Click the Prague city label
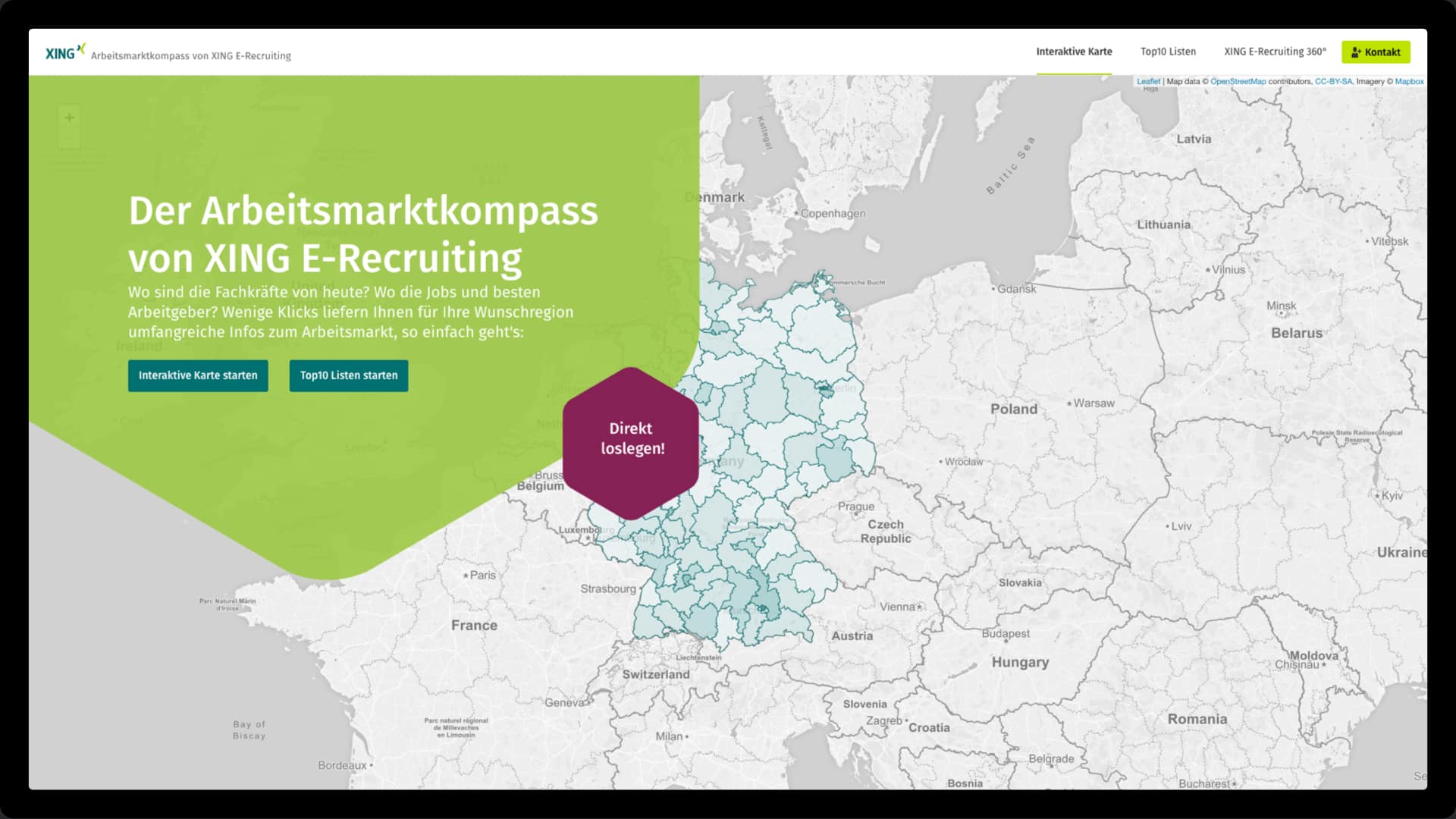Screen dimensions: 1456x819 [x=856, y=507]
